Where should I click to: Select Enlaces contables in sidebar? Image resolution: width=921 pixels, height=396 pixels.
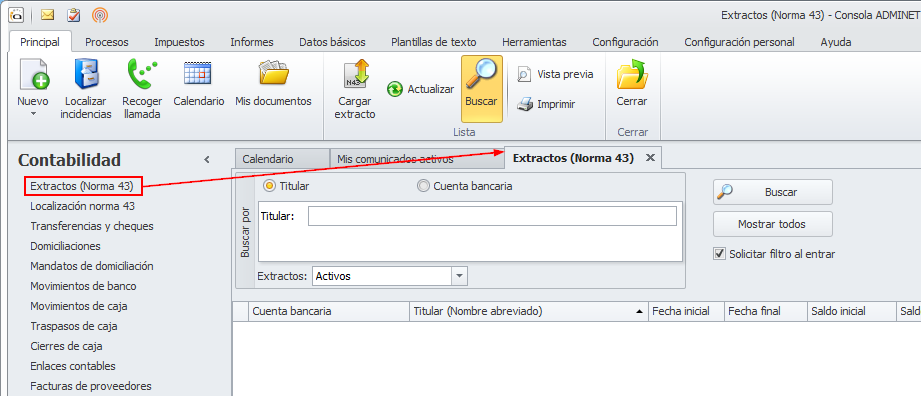pyautogui.click(x=73, y=366)
